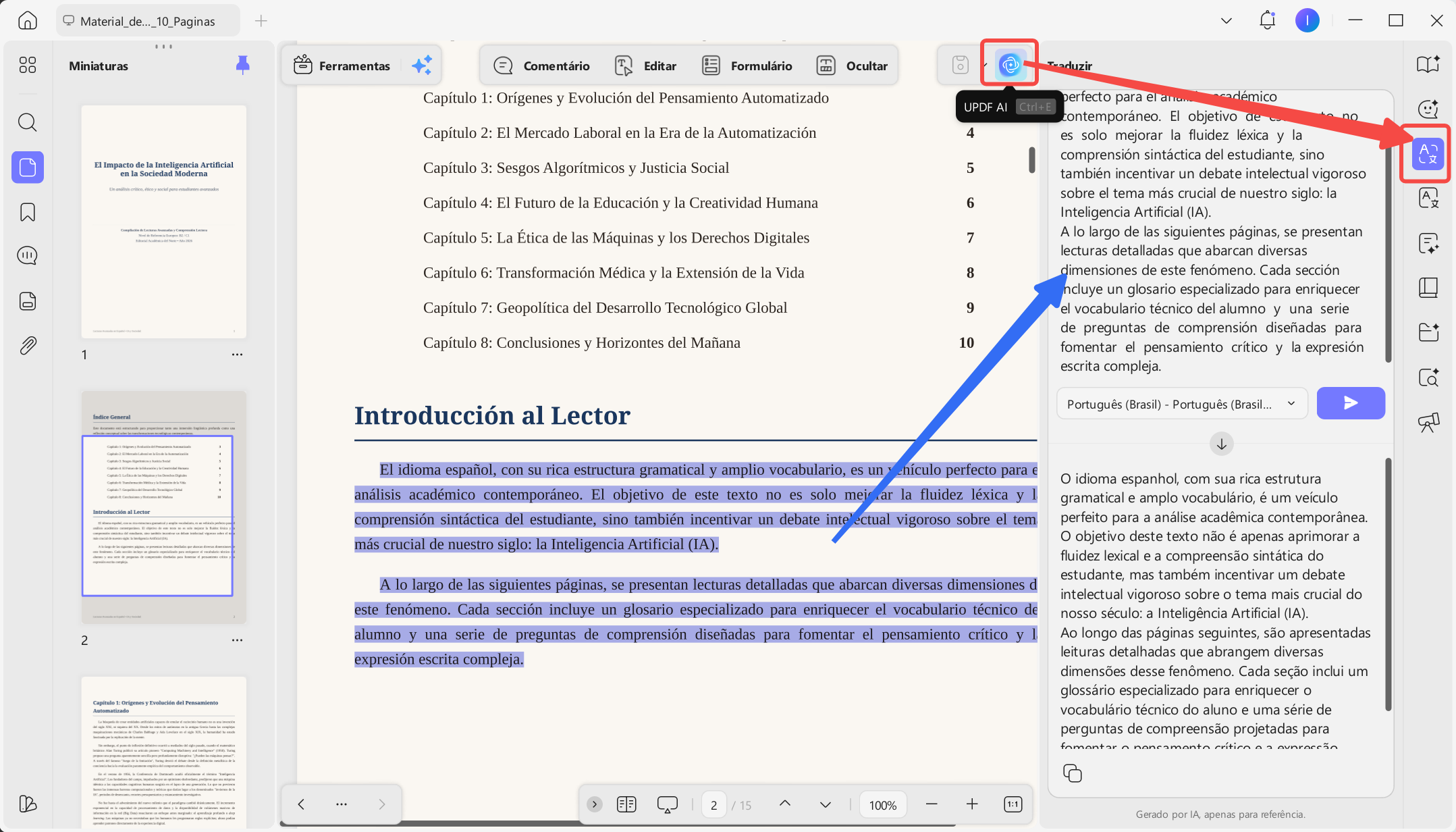Open the AI chat smiley icon
Image resolution: width=1456 pixels, height=832 pixels.
click(x=1428, y=109)
